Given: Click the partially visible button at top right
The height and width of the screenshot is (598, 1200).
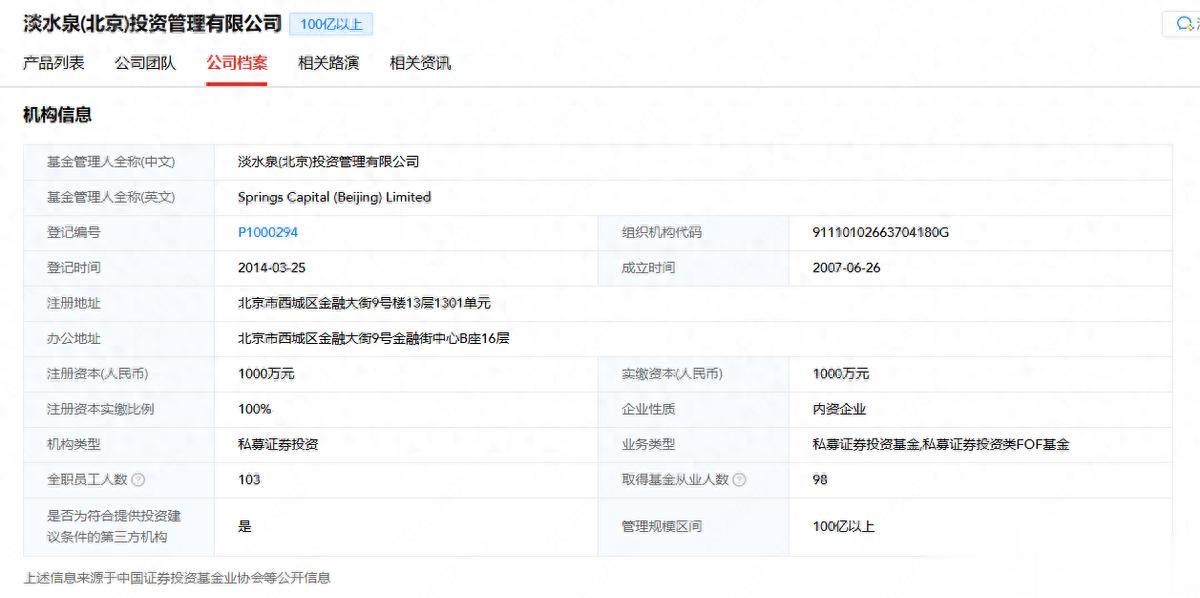Looking at the screenshot, I should click(1182, 24).
